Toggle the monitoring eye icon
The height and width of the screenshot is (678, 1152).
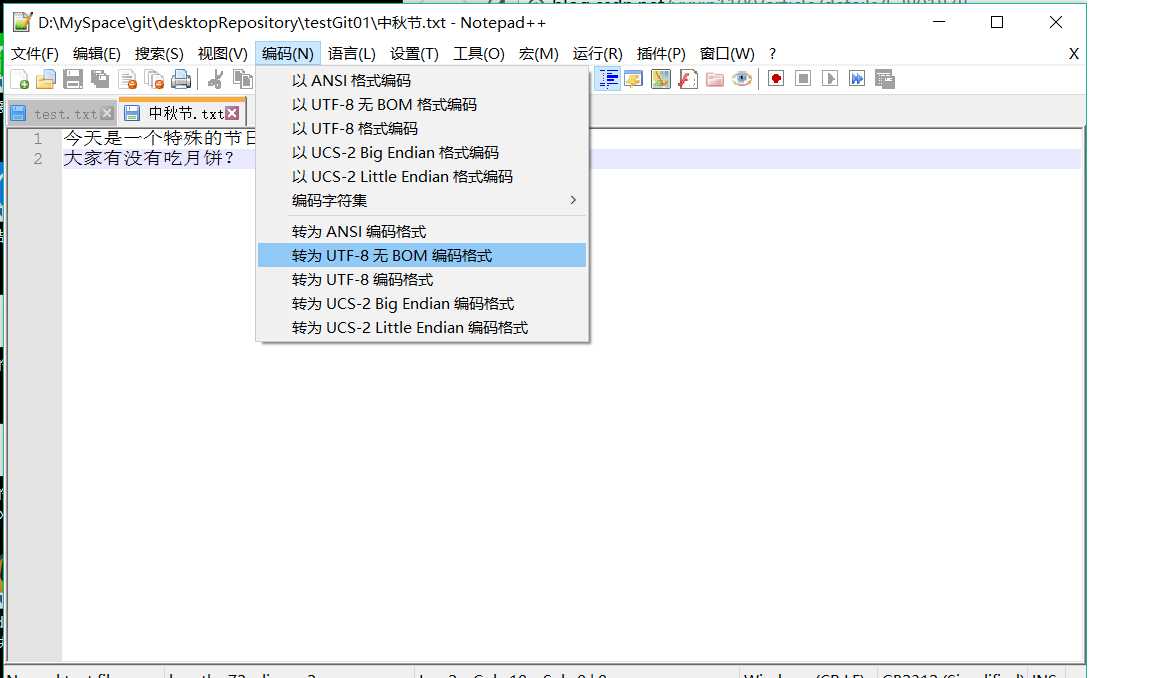pyautogui.click(x=742, y=79)
